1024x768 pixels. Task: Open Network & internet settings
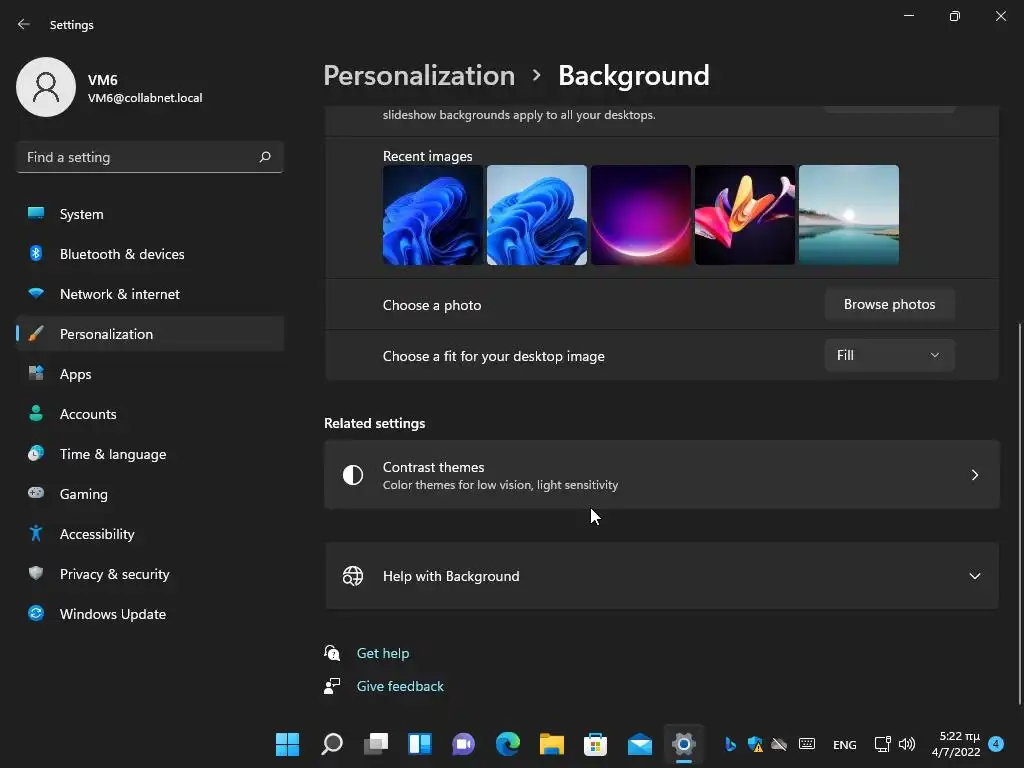(x=150, y=294)
